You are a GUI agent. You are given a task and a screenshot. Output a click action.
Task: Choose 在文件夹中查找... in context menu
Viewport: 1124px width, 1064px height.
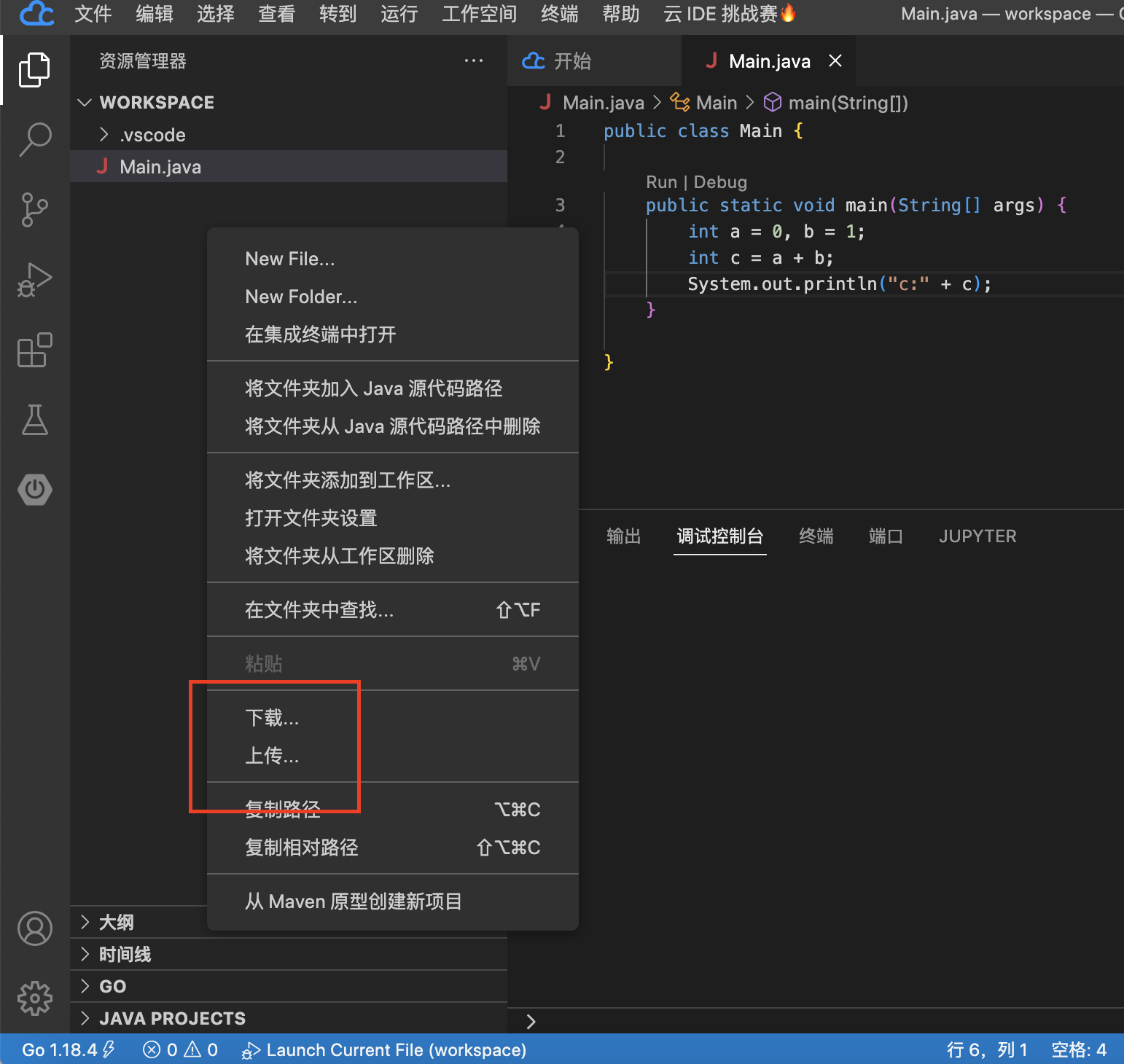click(393, 610)
